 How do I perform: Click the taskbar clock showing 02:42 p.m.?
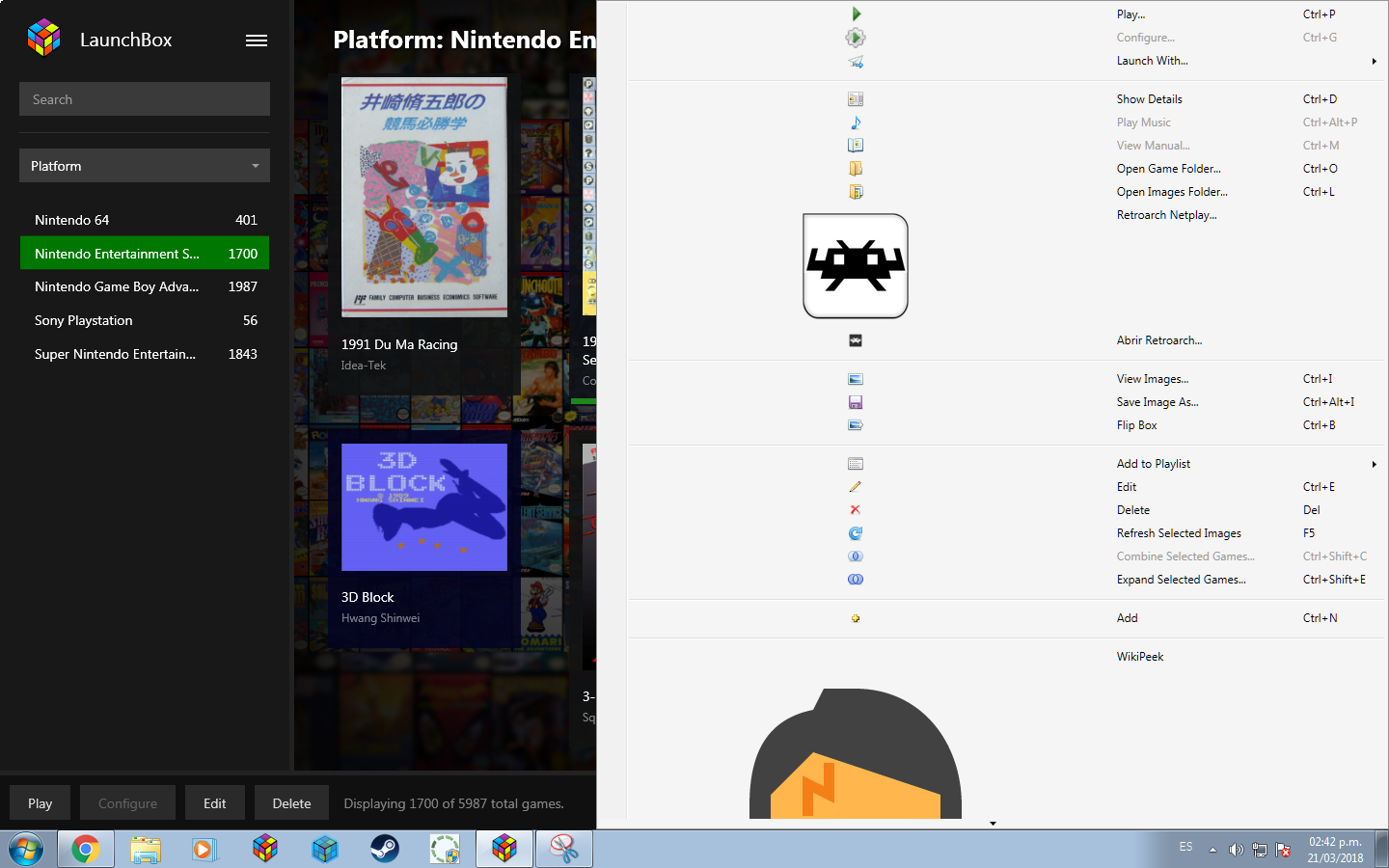tap(1335, 850)
